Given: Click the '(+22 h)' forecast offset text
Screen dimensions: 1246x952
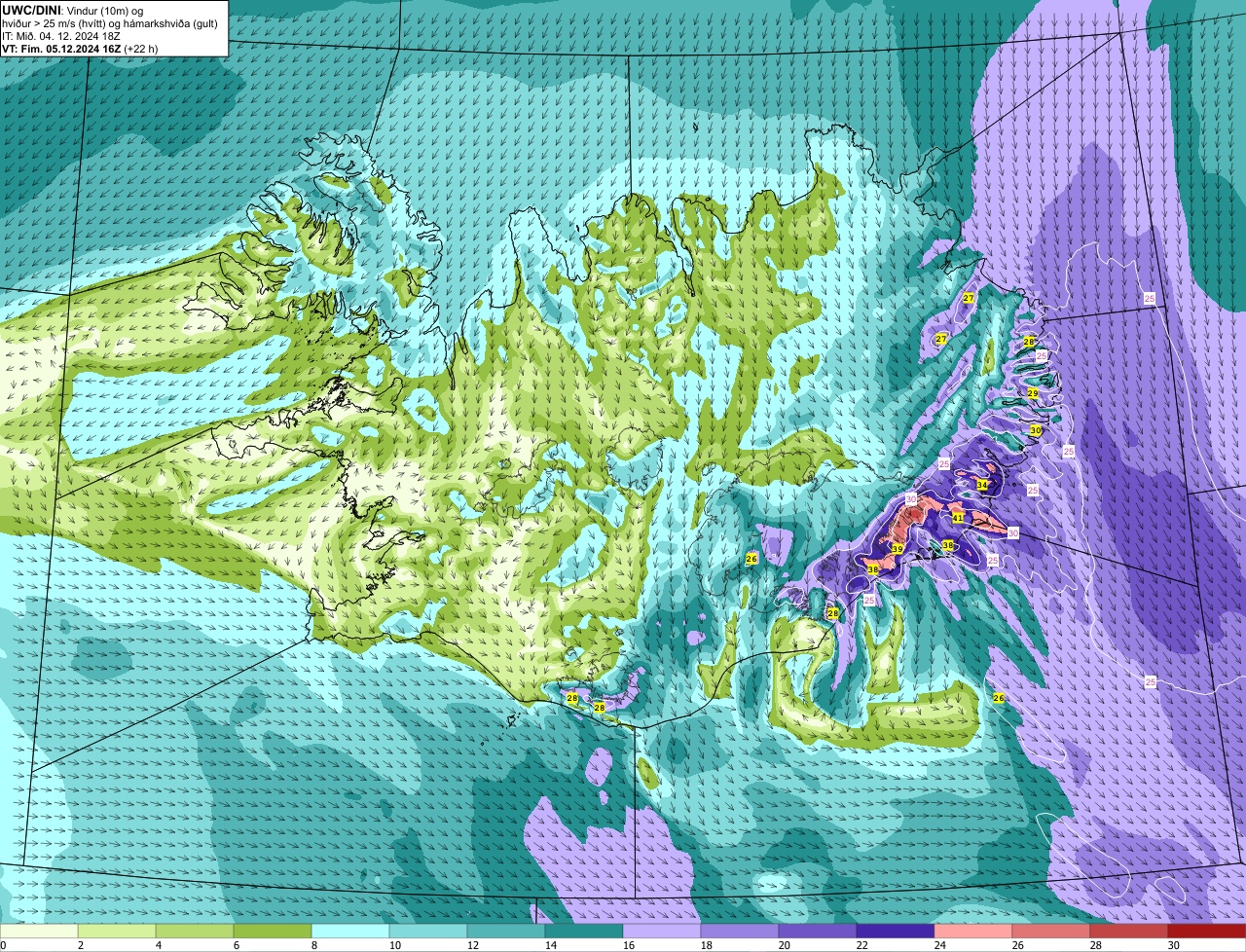Looking at the screenshot, I should (x=141, y=49).
